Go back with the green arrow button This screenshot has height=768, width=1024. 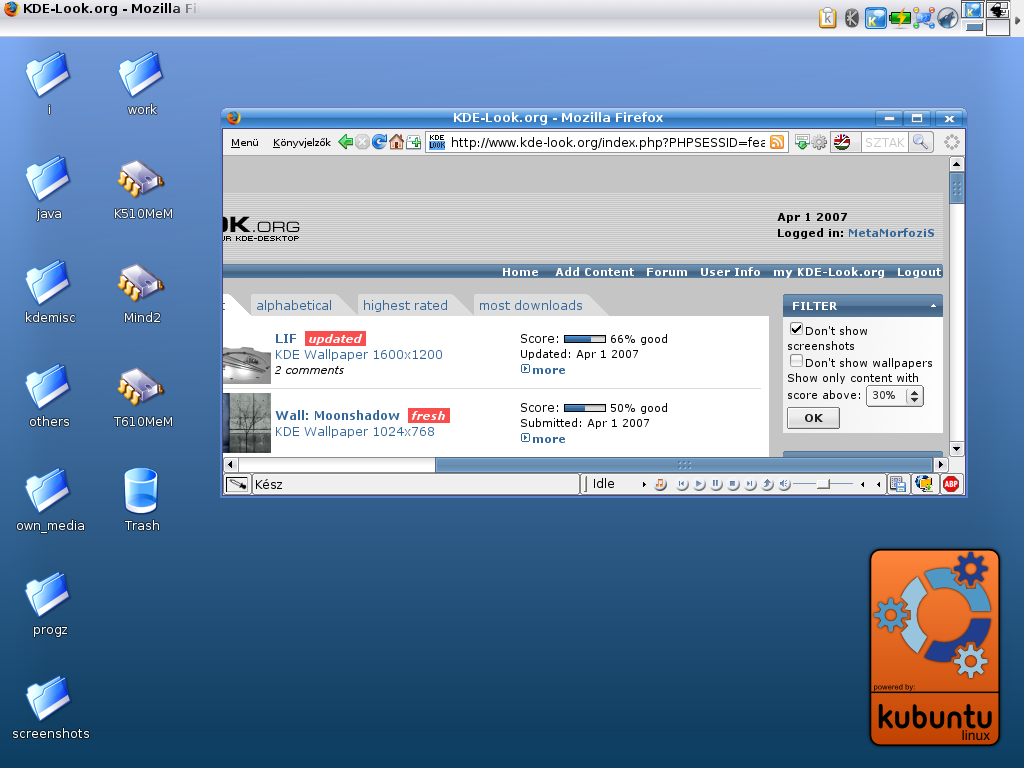(345, 142)
